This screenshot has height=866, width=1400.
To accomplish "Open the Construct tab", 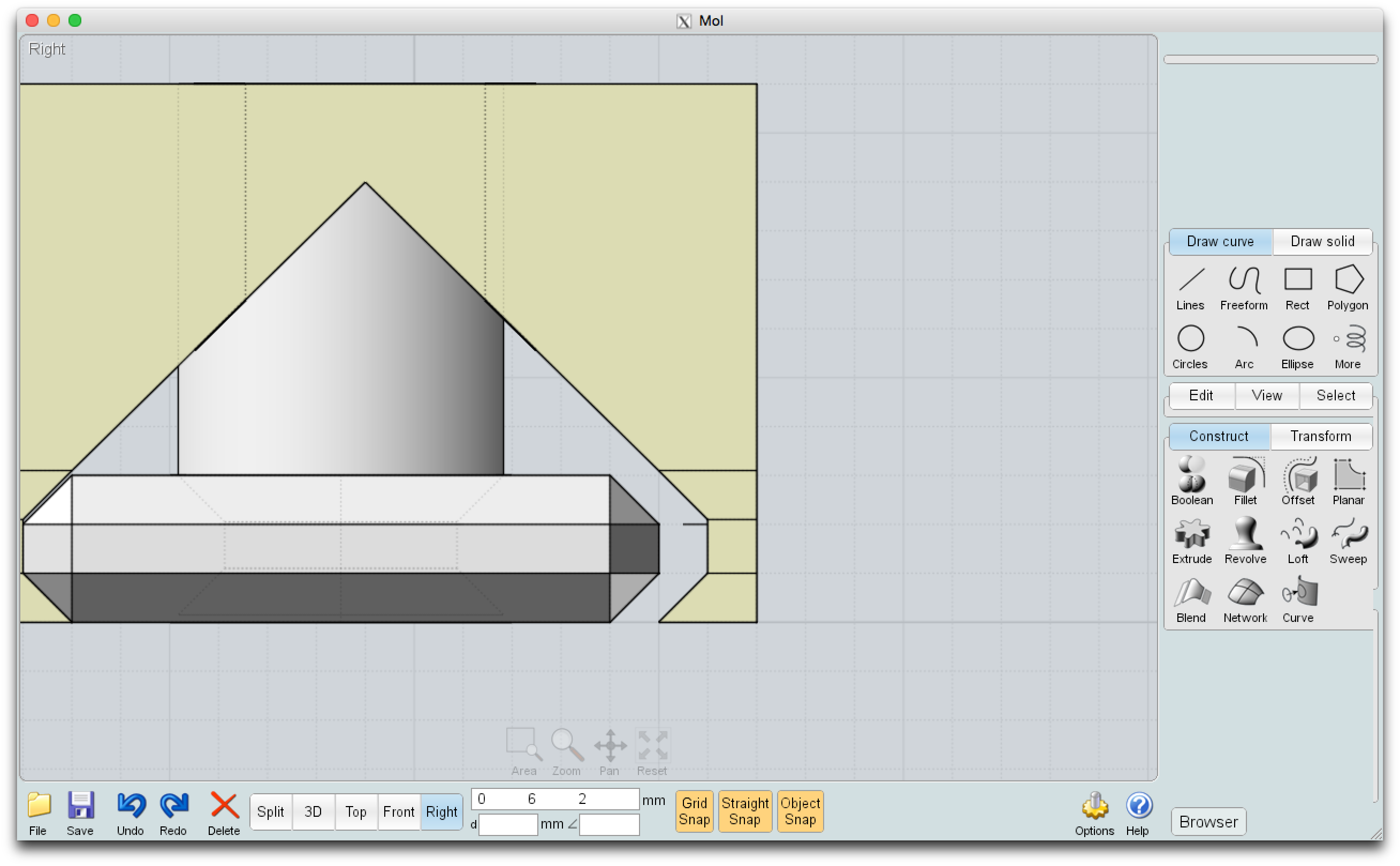I will pyautogui.click(x=1219, y=436).
